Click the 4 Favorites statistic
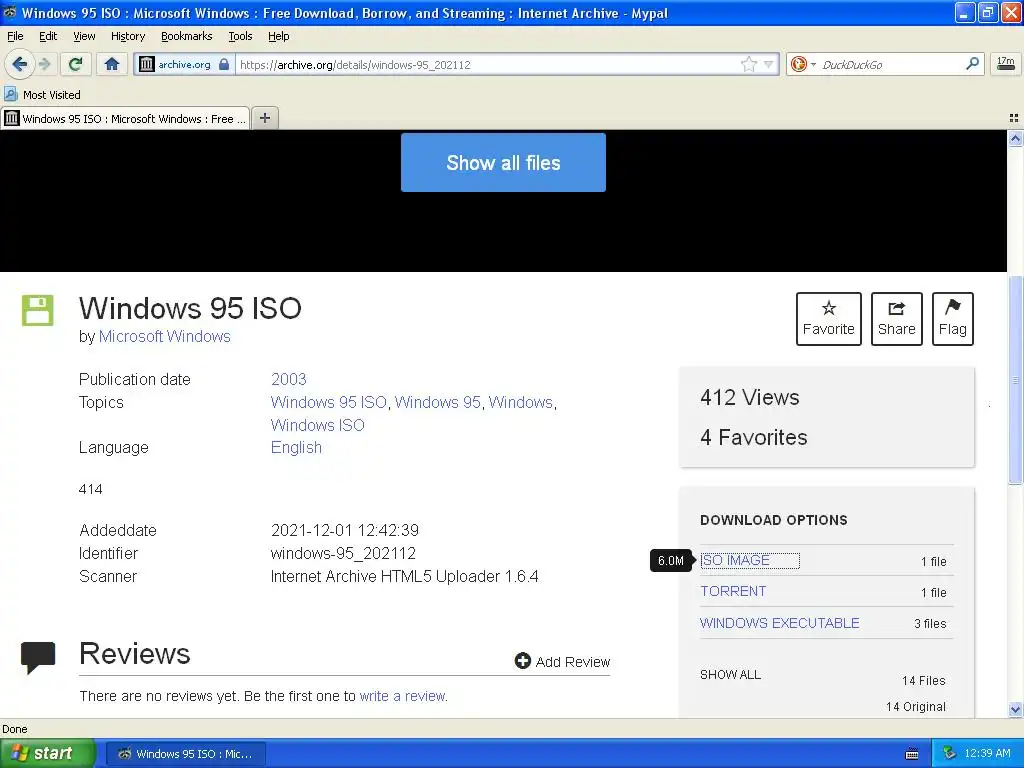This screenshot has width=1024, height=768. tap(754, 437)
